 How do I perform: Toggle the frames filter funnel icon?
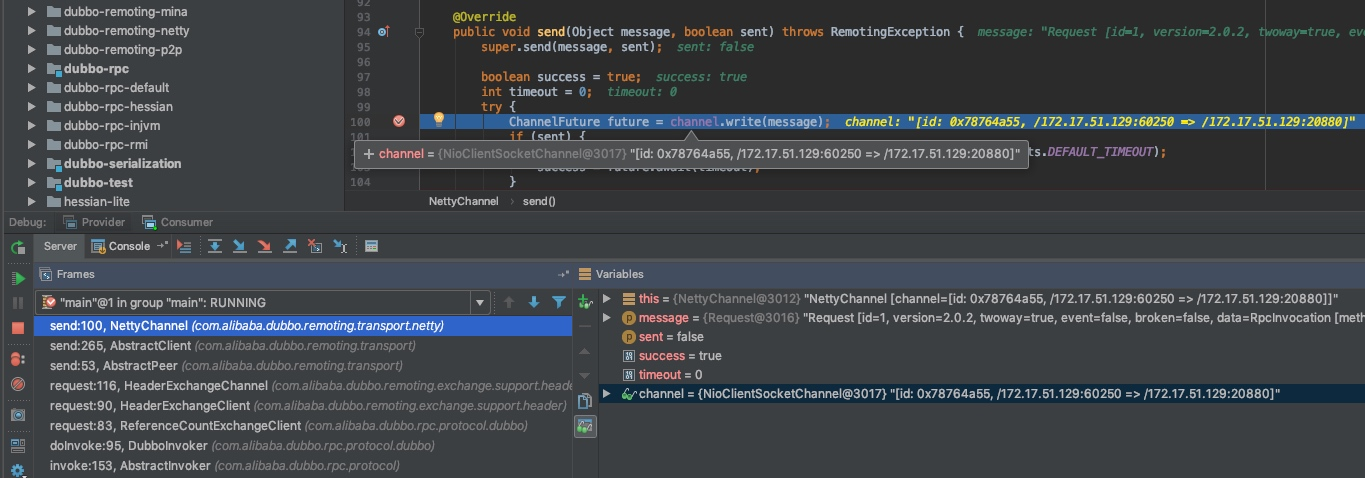point(559,302)
